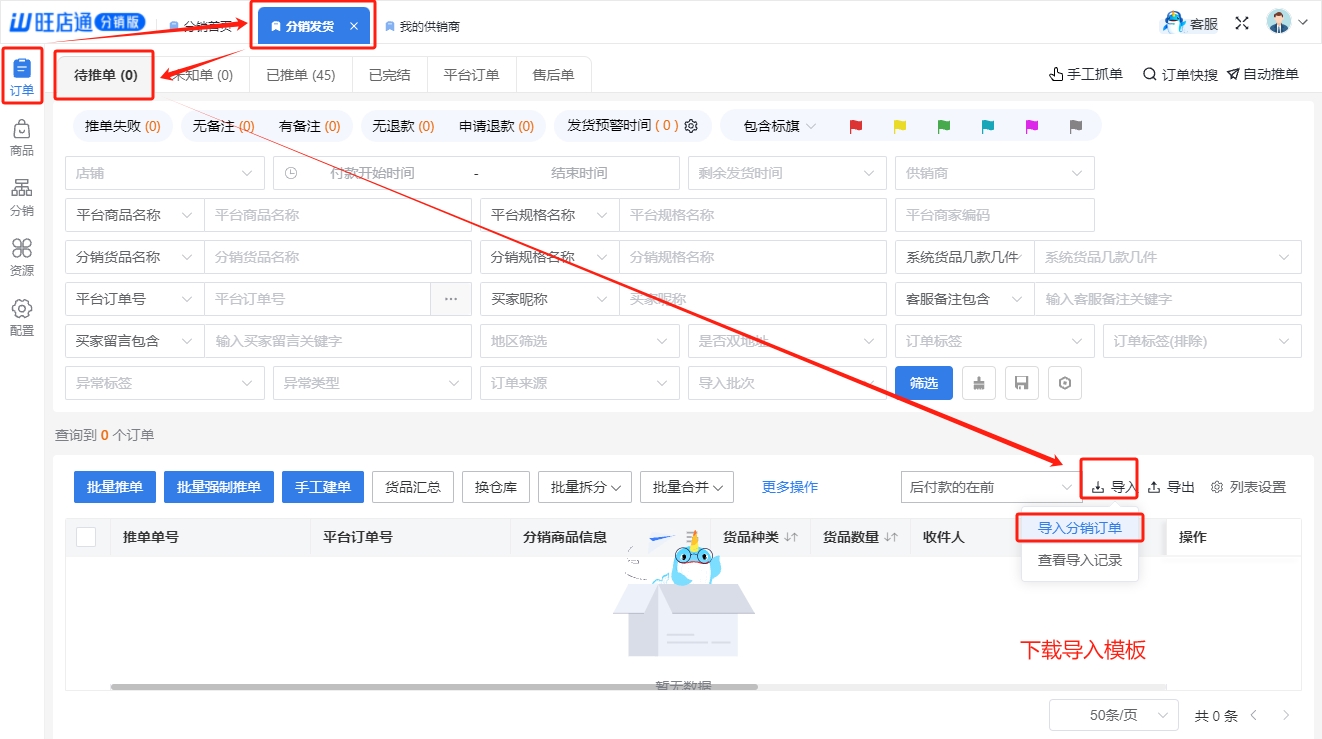Switch to the 已推单 (45) tab

click(300, 75)
